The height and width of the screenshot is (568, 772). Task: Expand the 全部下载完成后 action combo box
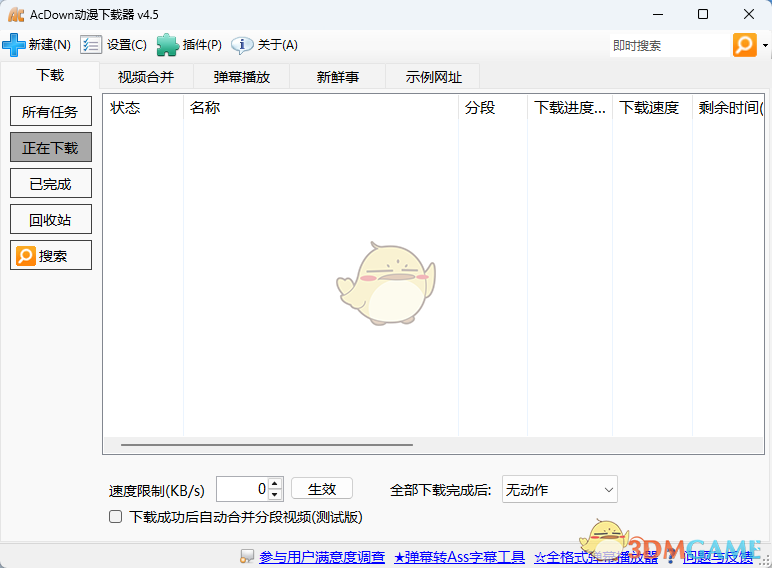560,489
